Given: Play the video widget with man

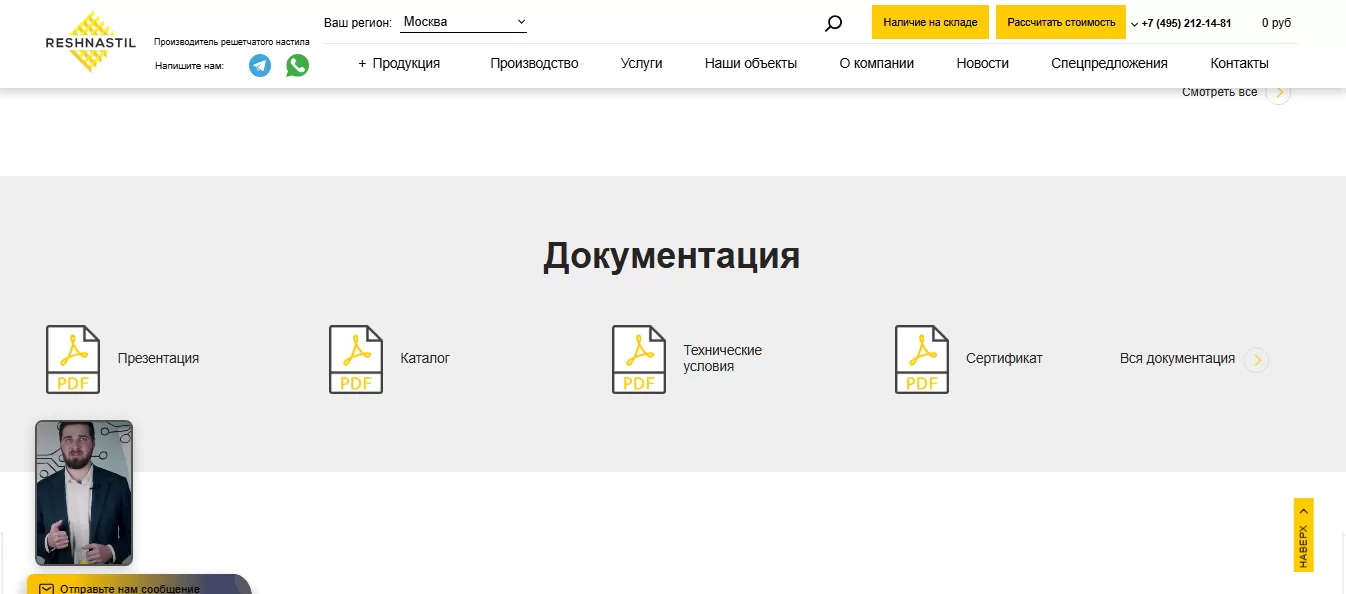Looking at the screenshot, I should coord(84,492).
